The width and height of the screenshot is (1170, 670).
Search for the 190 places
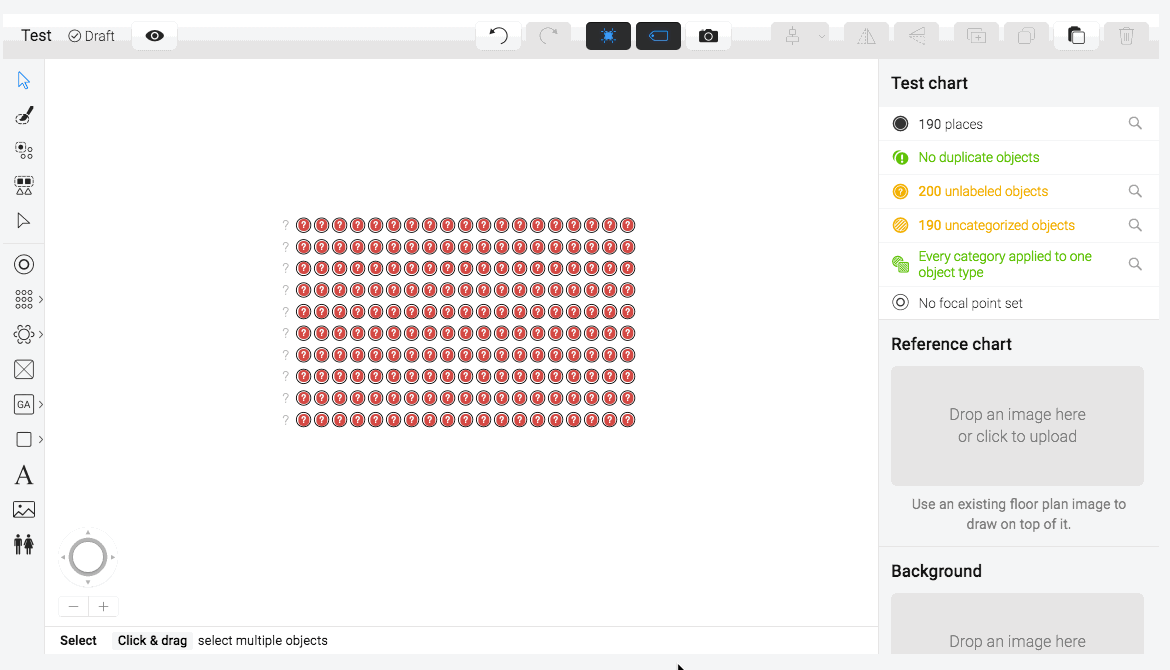[x=1135, y=124]
